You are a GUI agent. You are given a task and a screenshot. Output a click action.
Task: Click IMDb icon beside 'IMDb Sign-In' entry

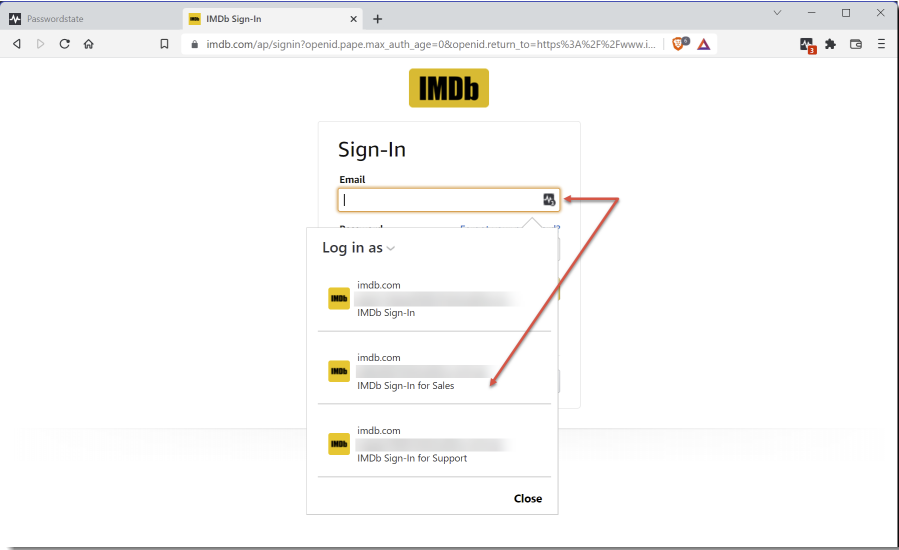pos(339,298)
